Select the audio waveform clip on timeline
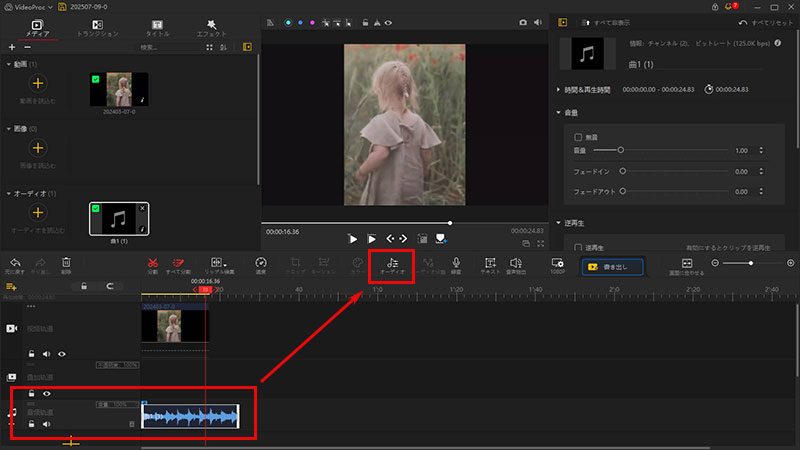Viewport: 800px width, 450px height. coord(190,416)
